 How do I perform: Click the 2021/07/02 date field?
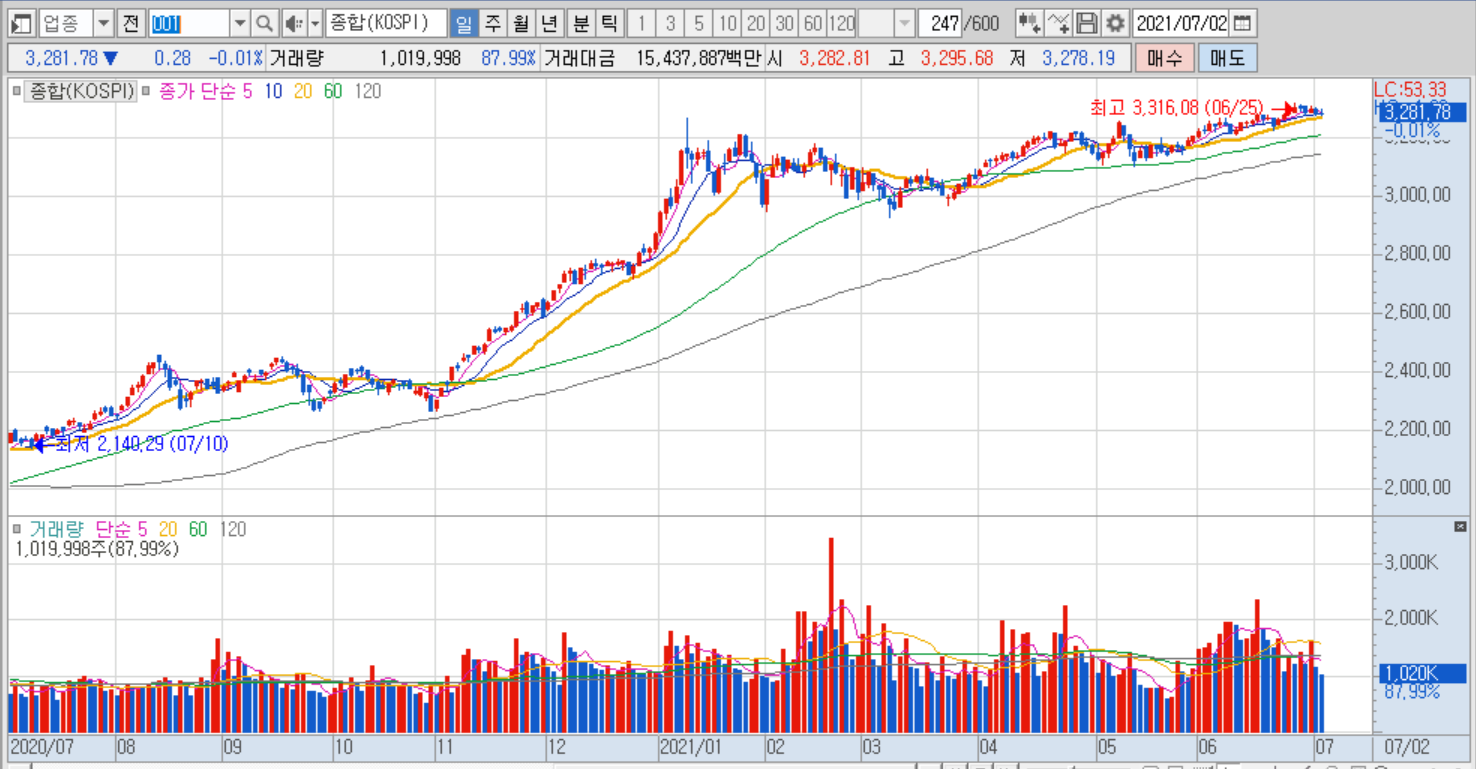coord(1182,23)
